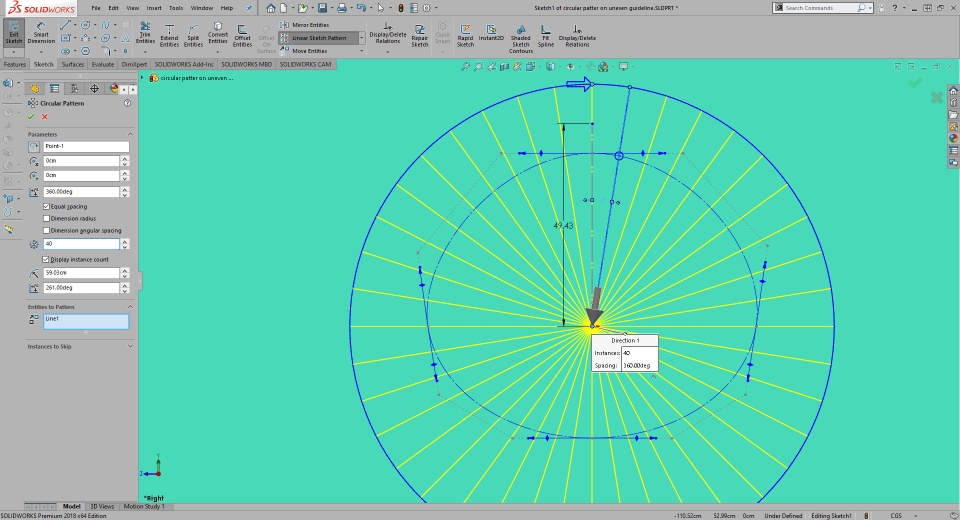960x520 pixels.
Task: Choose the Split Entities tool
Action: [193, 37]
